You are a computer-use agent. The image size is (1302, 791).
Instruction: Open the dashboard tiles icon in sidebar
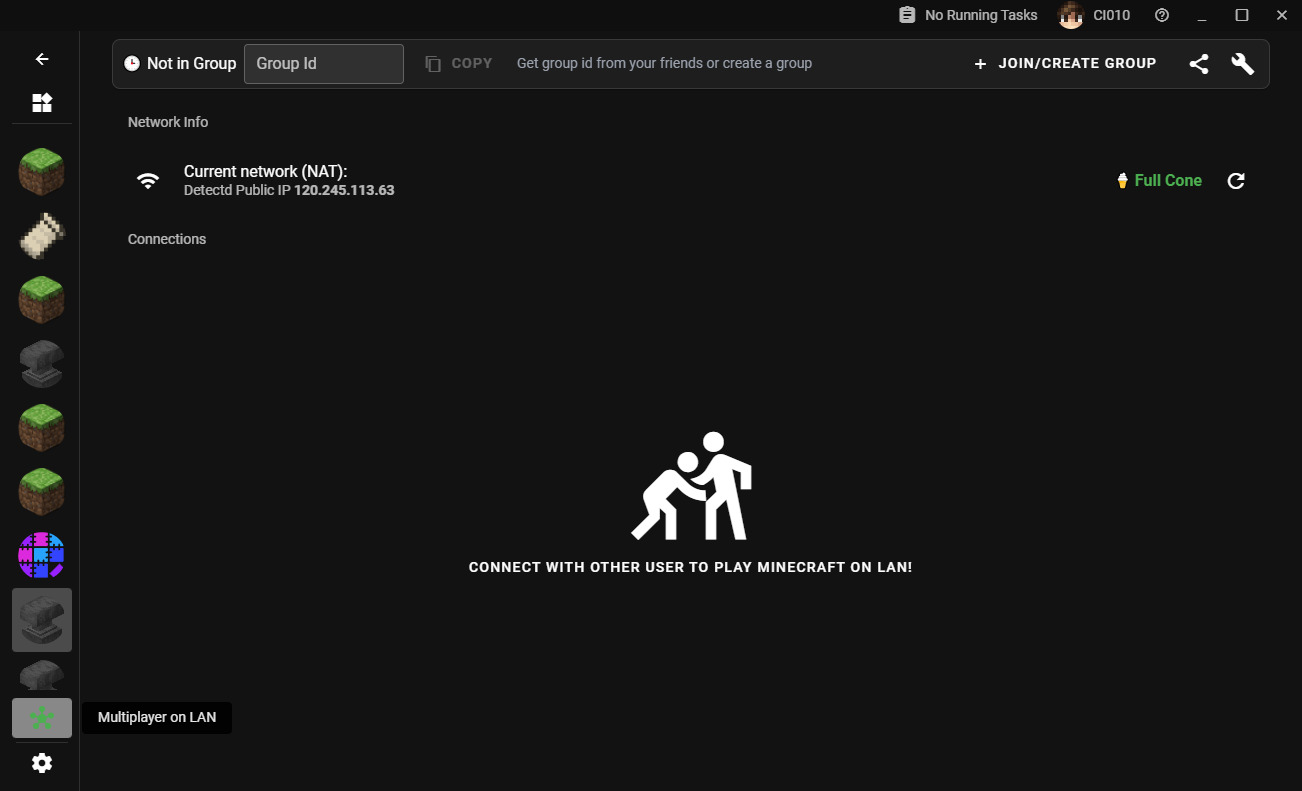(x=42, y=103)
